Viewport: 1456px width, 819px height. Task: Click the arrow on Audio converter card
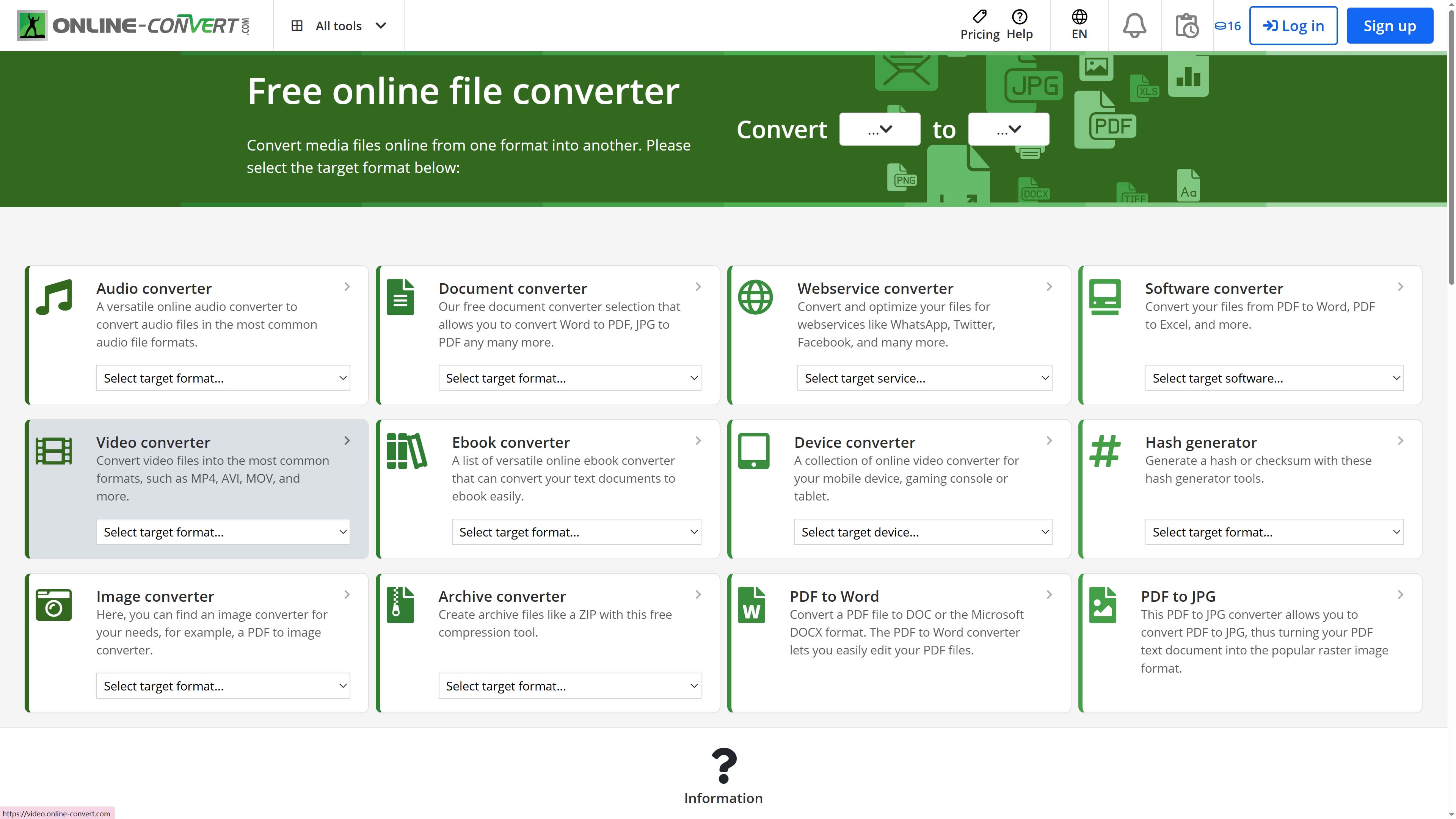347,287
